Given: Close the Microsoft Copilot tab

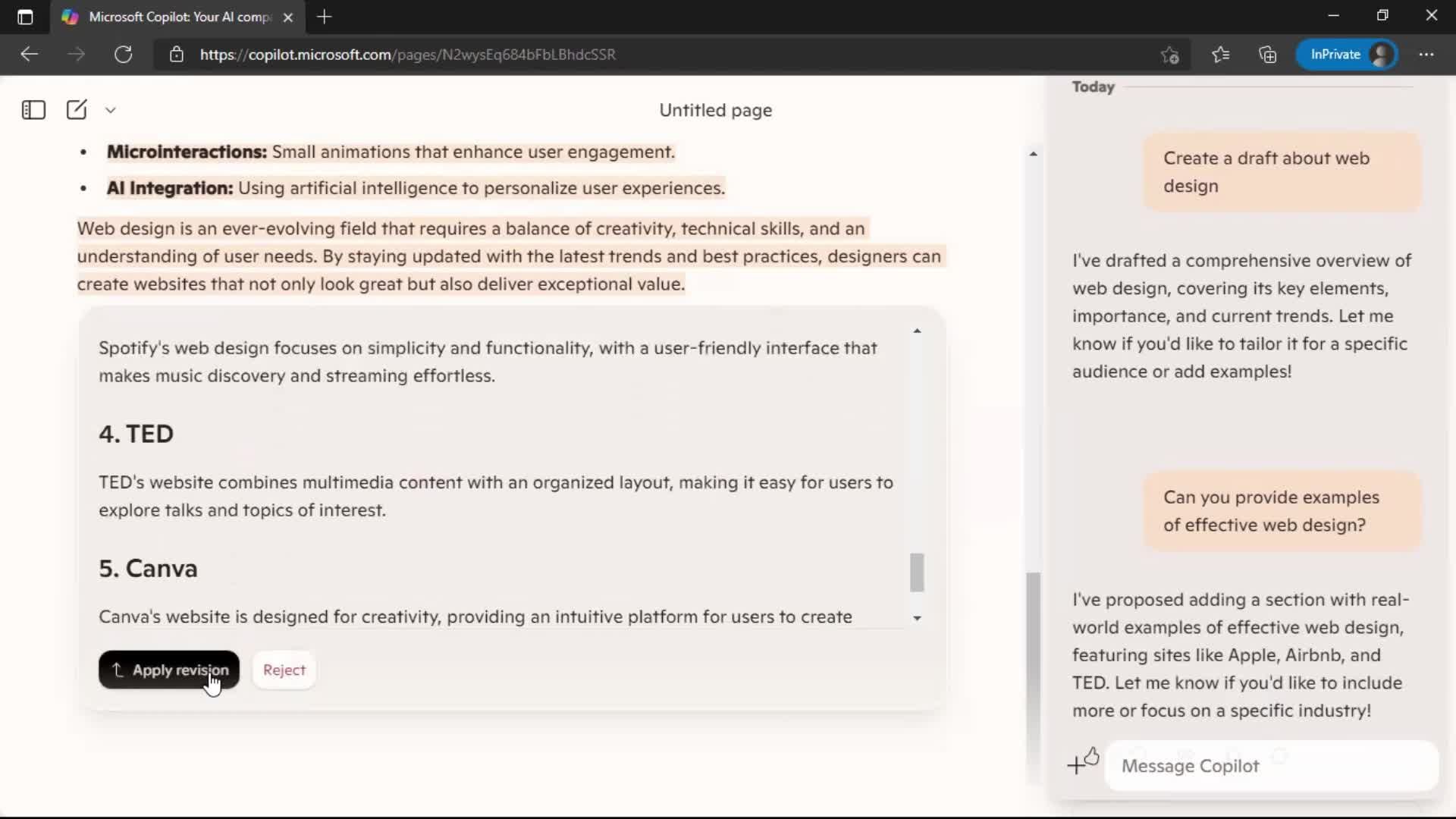Looking at the screenshot, I should (288, 17).
